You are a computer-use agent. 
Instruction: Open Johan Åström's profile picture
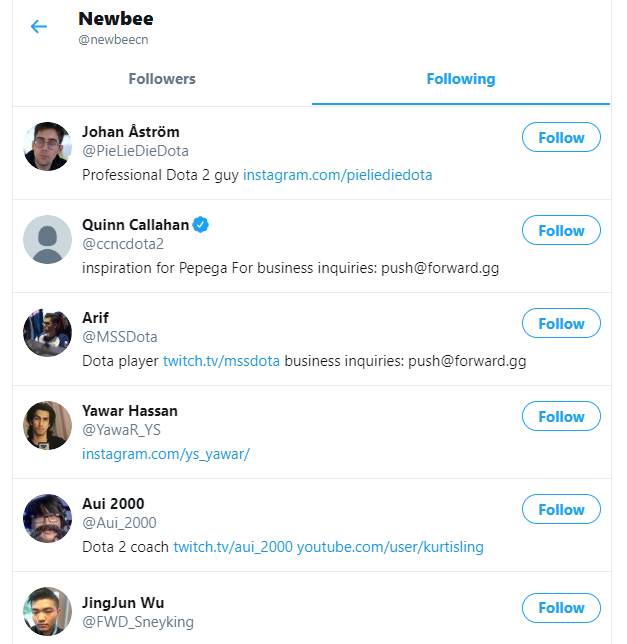[x=47, y=147]
